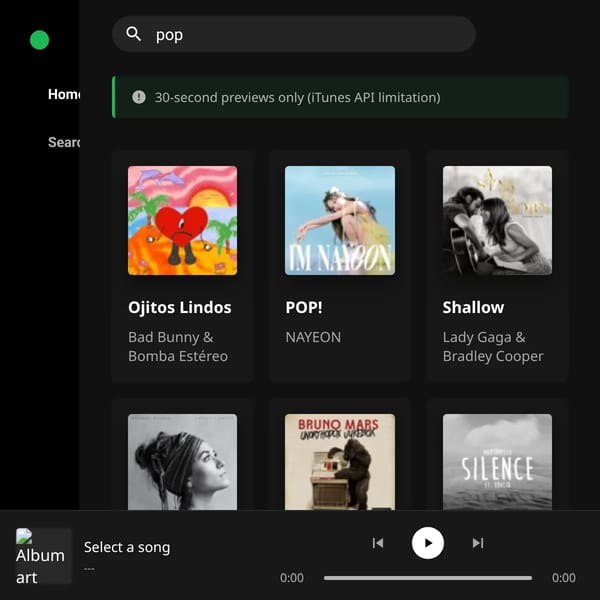
Task: Open the Shallow album cover
Action: click(497, 220)
